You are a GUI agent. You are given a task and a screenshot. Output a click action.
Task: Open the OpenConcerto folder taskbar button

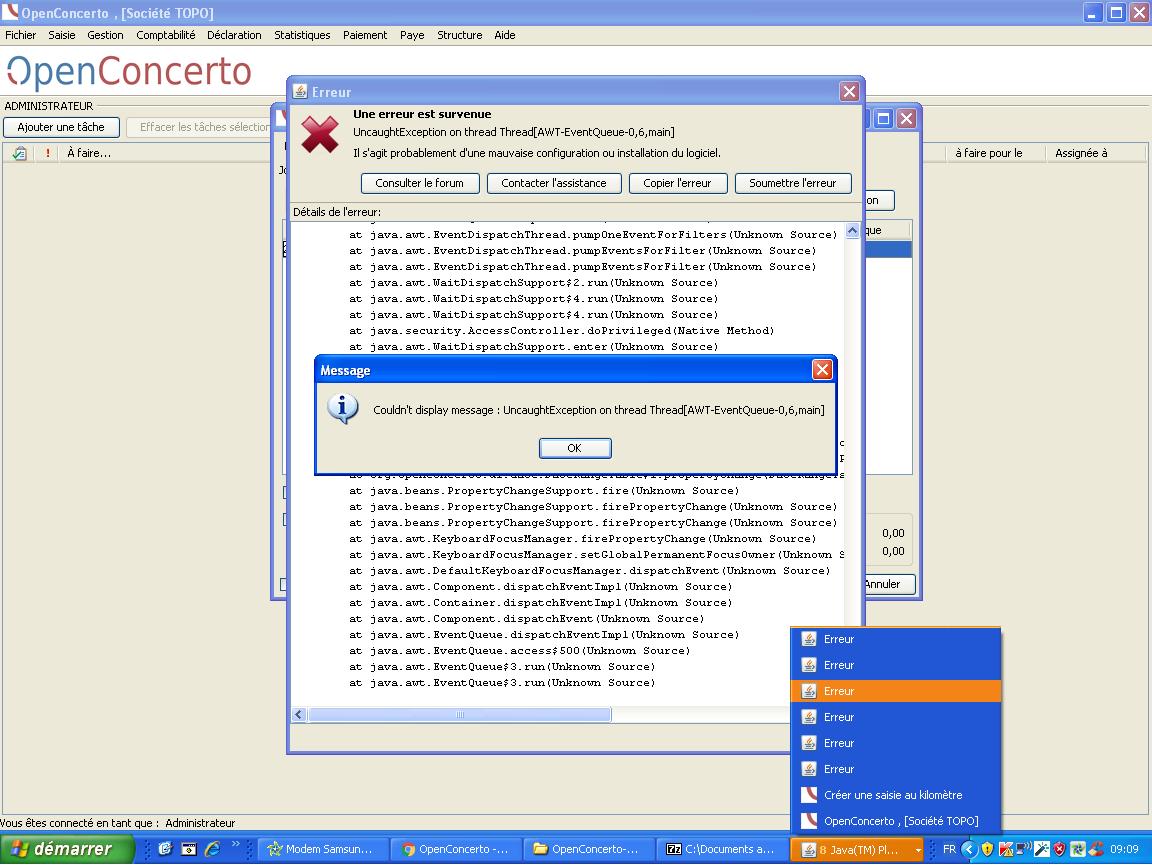click(x=588, y=849)
